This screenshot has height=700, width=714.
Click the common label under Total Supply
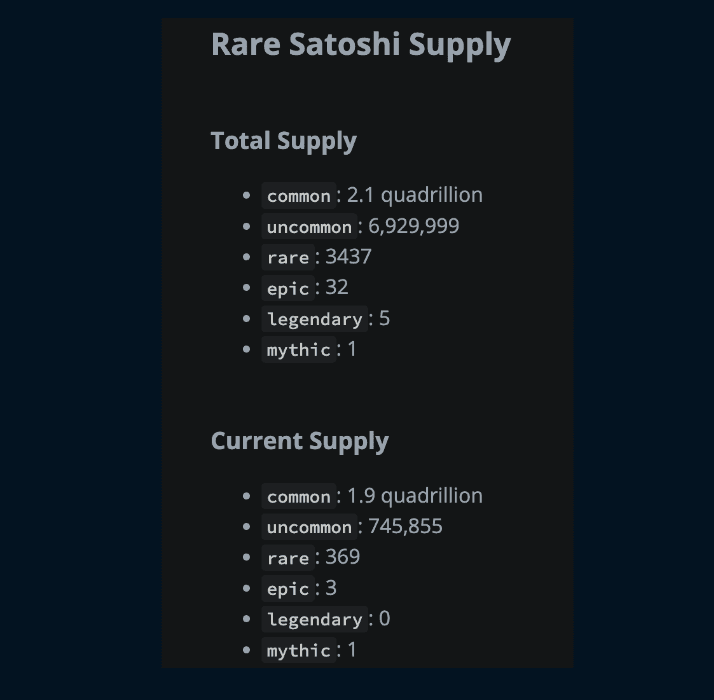298,196
